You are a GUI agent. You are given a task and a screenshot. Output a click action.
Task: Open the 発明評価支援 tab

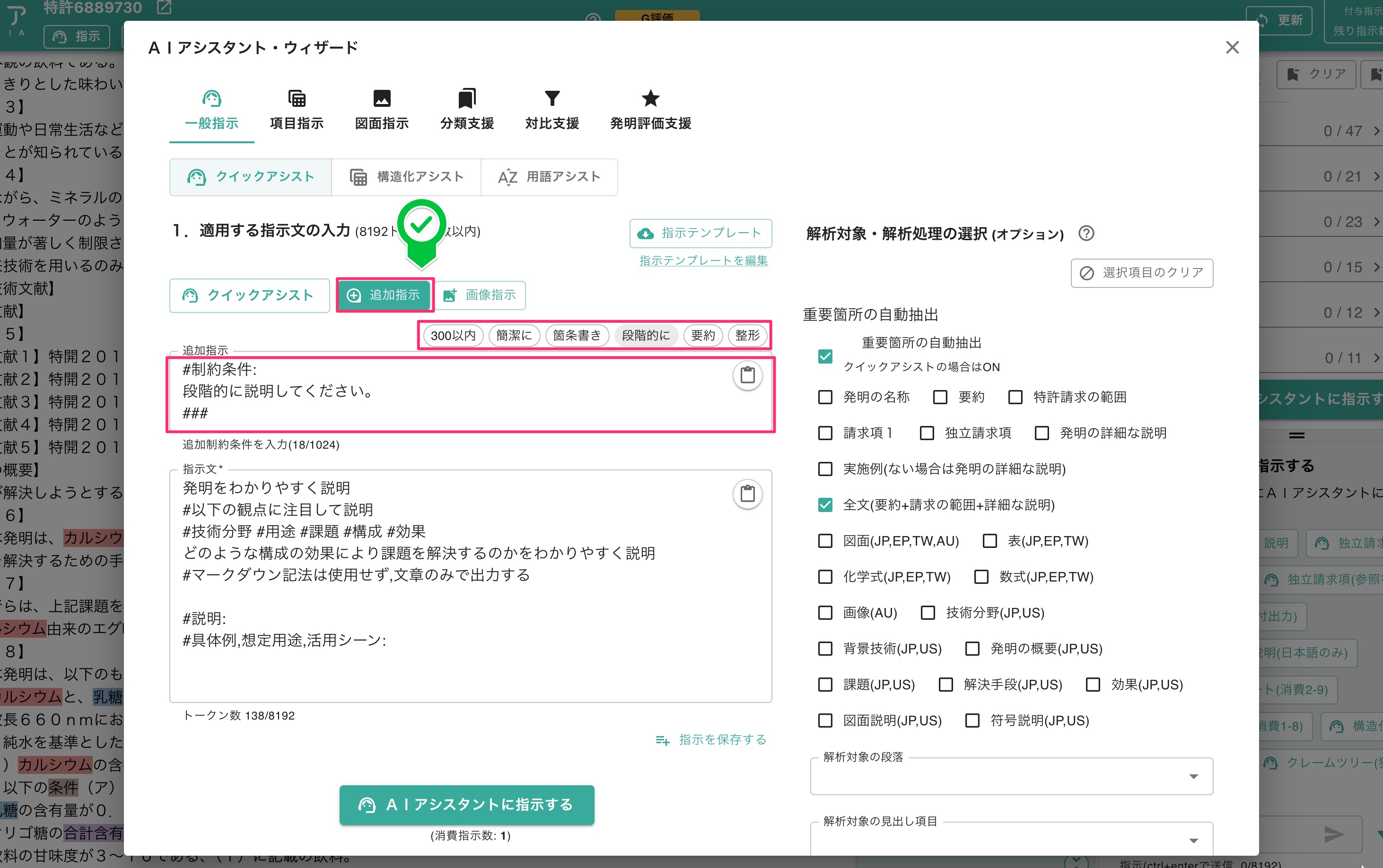click(x=650, y=110)
